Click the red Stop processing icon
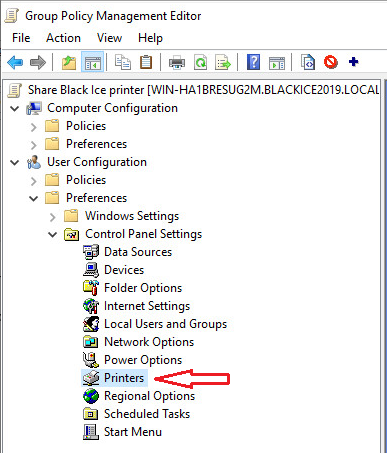This screenshot has height=453, width=387. [x=331, y=62]
